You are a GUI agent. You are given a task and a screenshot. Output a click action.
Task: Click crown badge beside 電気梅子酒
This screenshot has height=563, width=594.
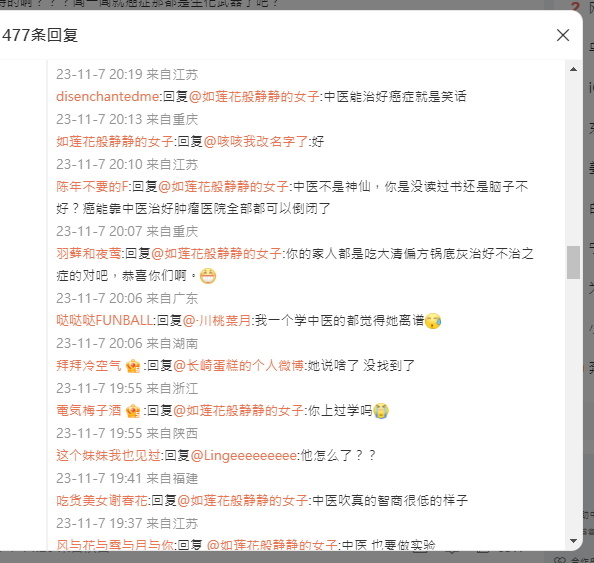tap(133, 411)
